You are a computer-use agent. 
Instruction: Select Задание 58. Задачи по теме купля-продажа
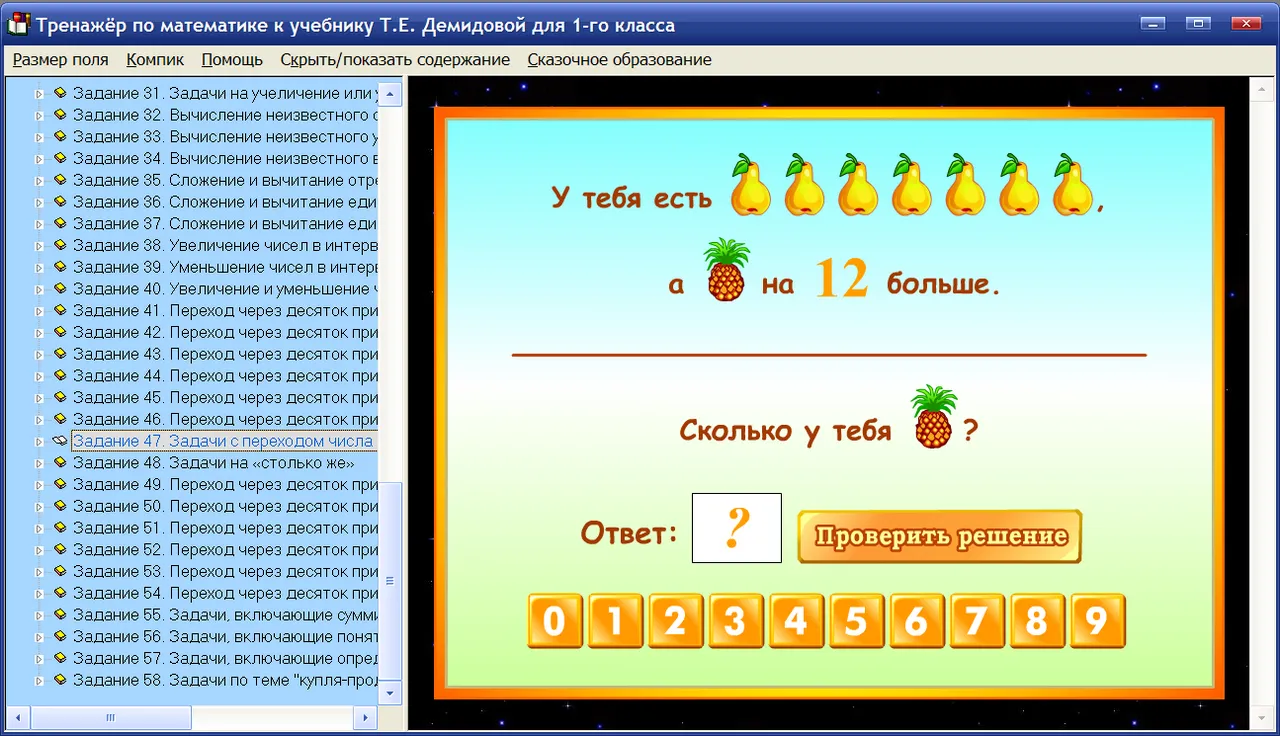click(225, 681)
